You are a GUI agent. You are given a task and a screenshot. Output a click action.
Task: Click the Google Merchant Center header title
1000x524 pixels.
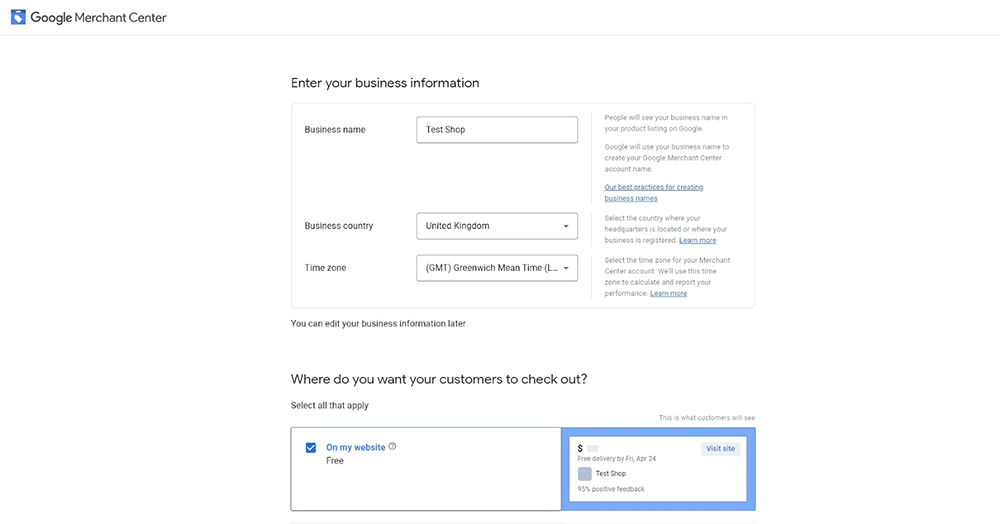pyautogui.click(x=98, y=18)
